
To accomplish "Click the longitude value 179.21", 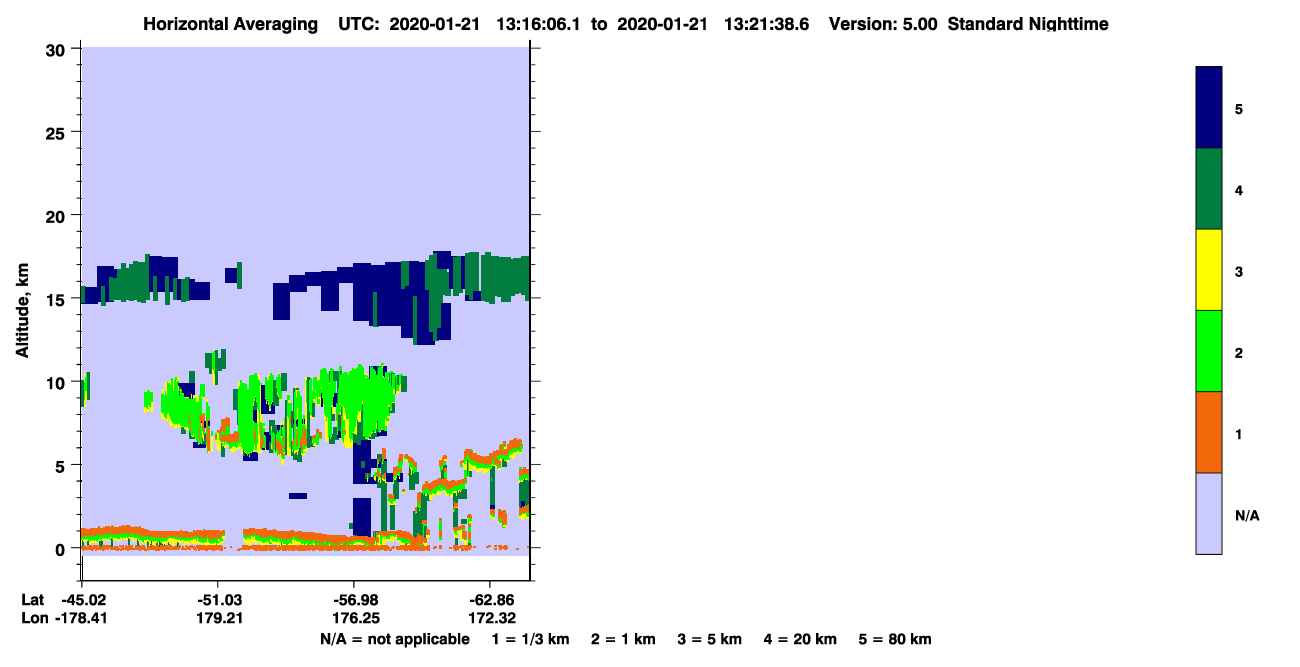I will (219, 618).
